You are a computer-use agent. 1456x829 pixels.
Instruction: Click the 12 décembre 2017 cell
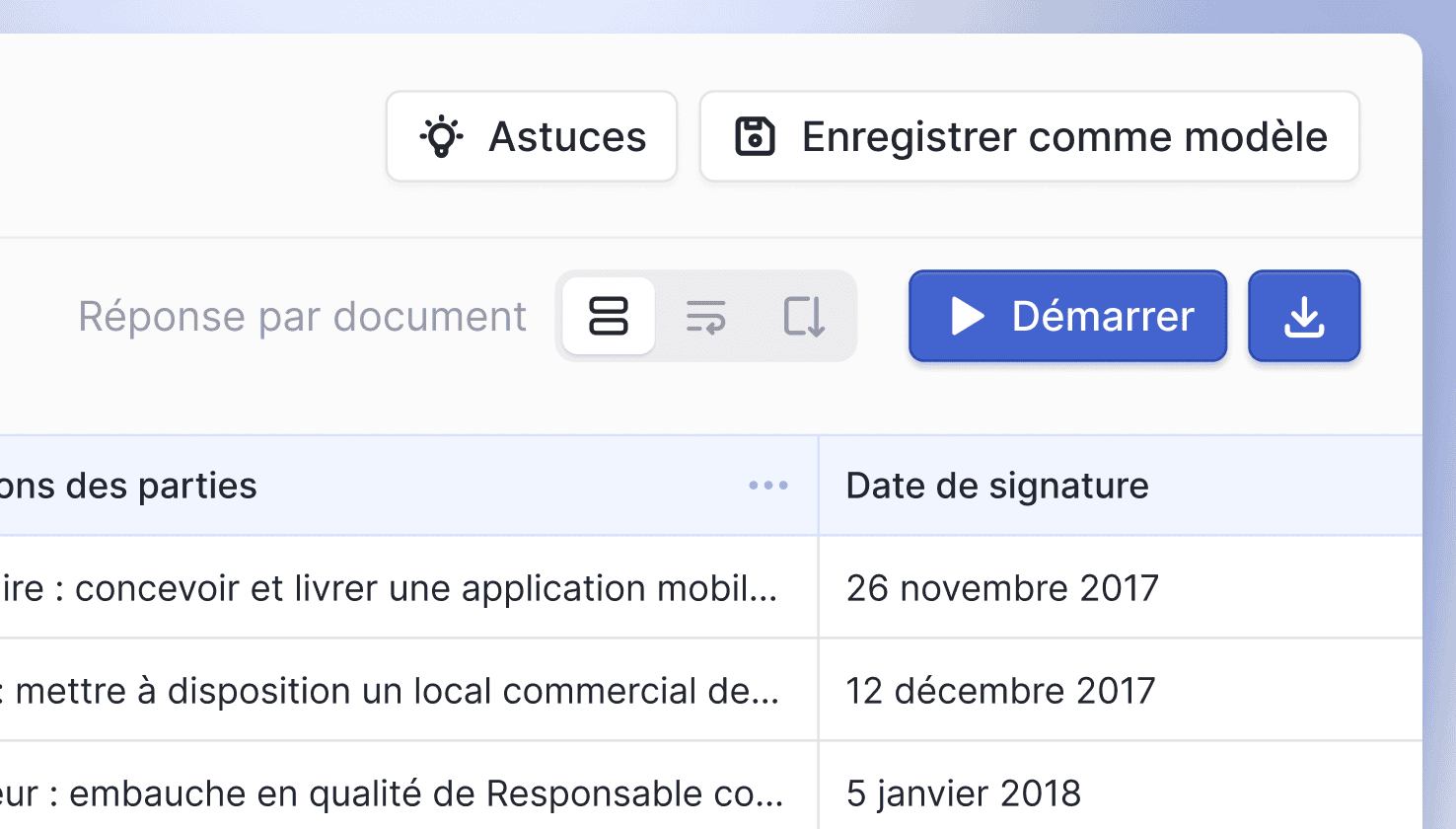[1000, 691]
